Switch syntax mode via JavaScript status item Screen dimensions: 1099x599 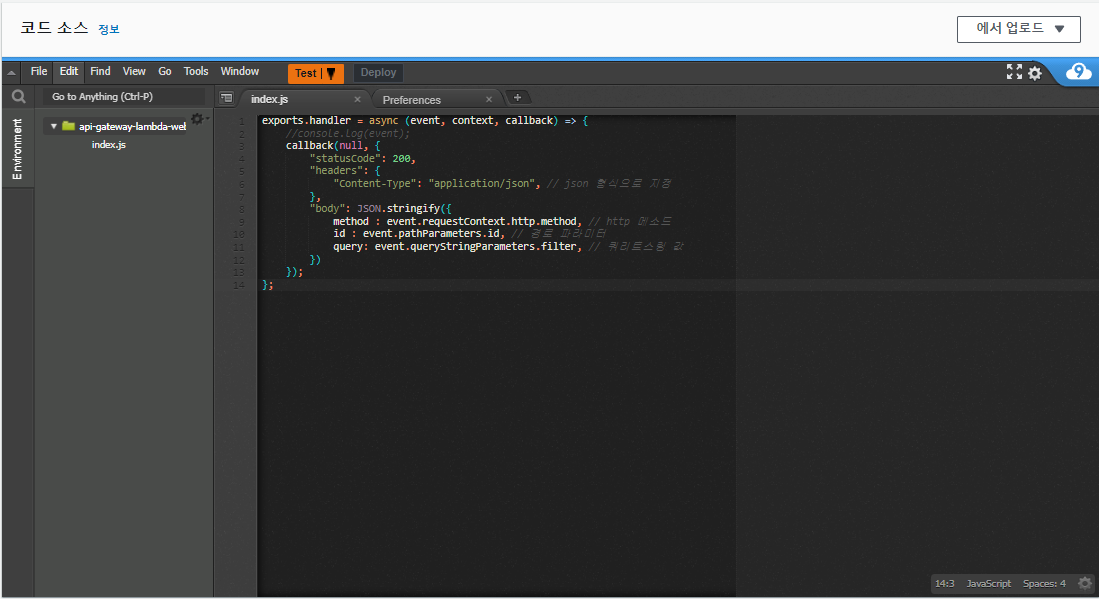pos(988,583)
